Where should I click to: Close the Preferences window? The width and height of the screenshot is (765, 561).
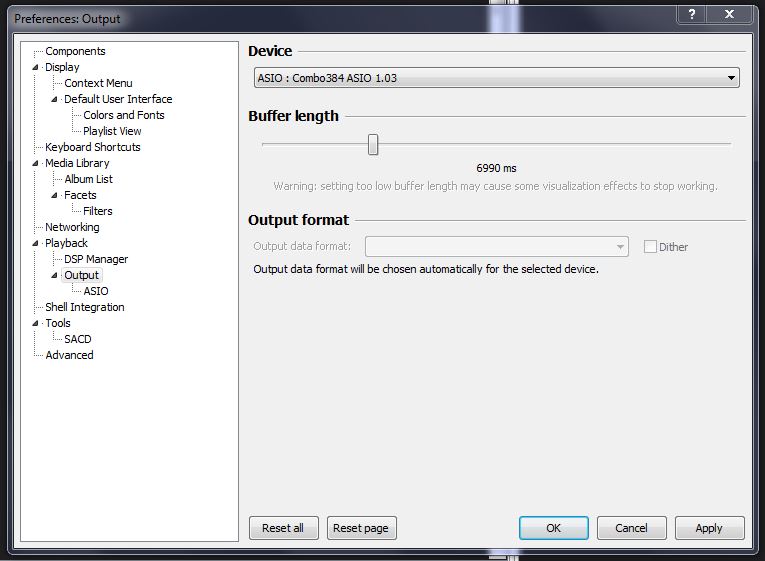(729, 14)
